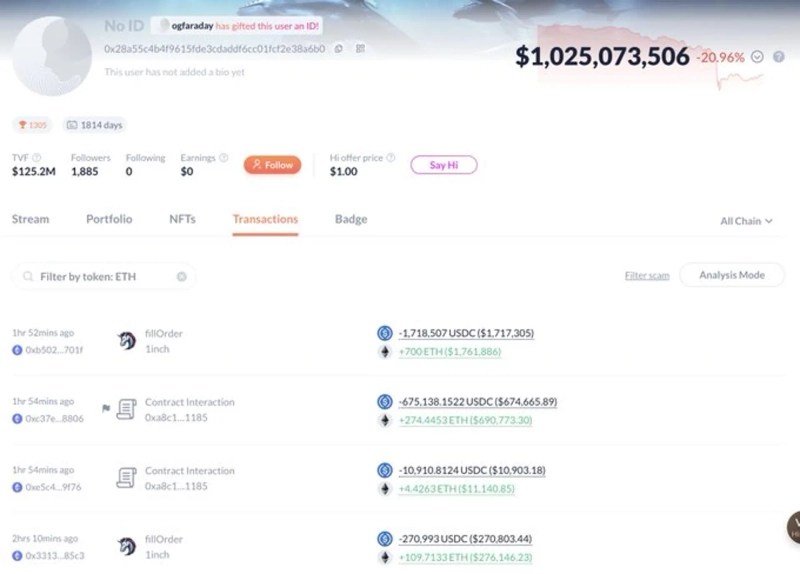Copy the wallet address with the copy icon

click(x=338, y=48)
